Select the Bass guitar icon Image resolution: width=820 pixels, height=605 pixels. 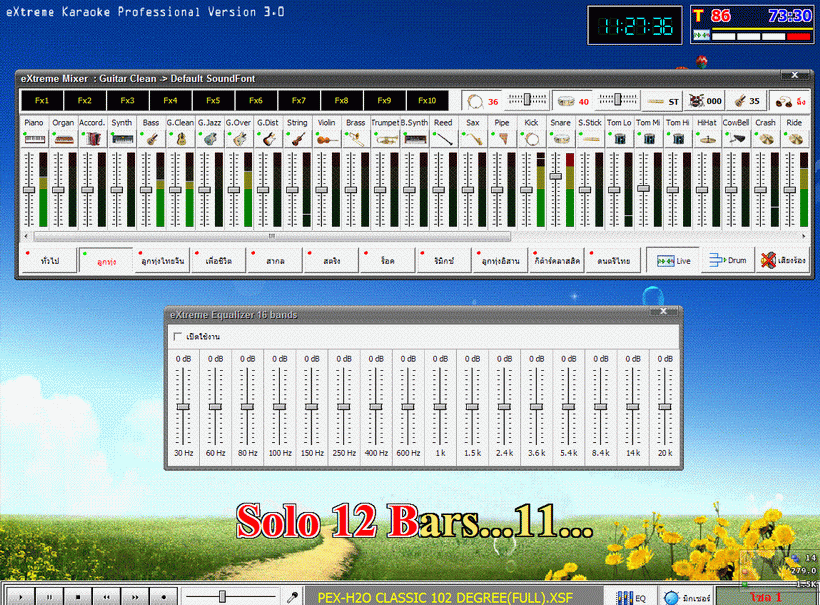152,139
